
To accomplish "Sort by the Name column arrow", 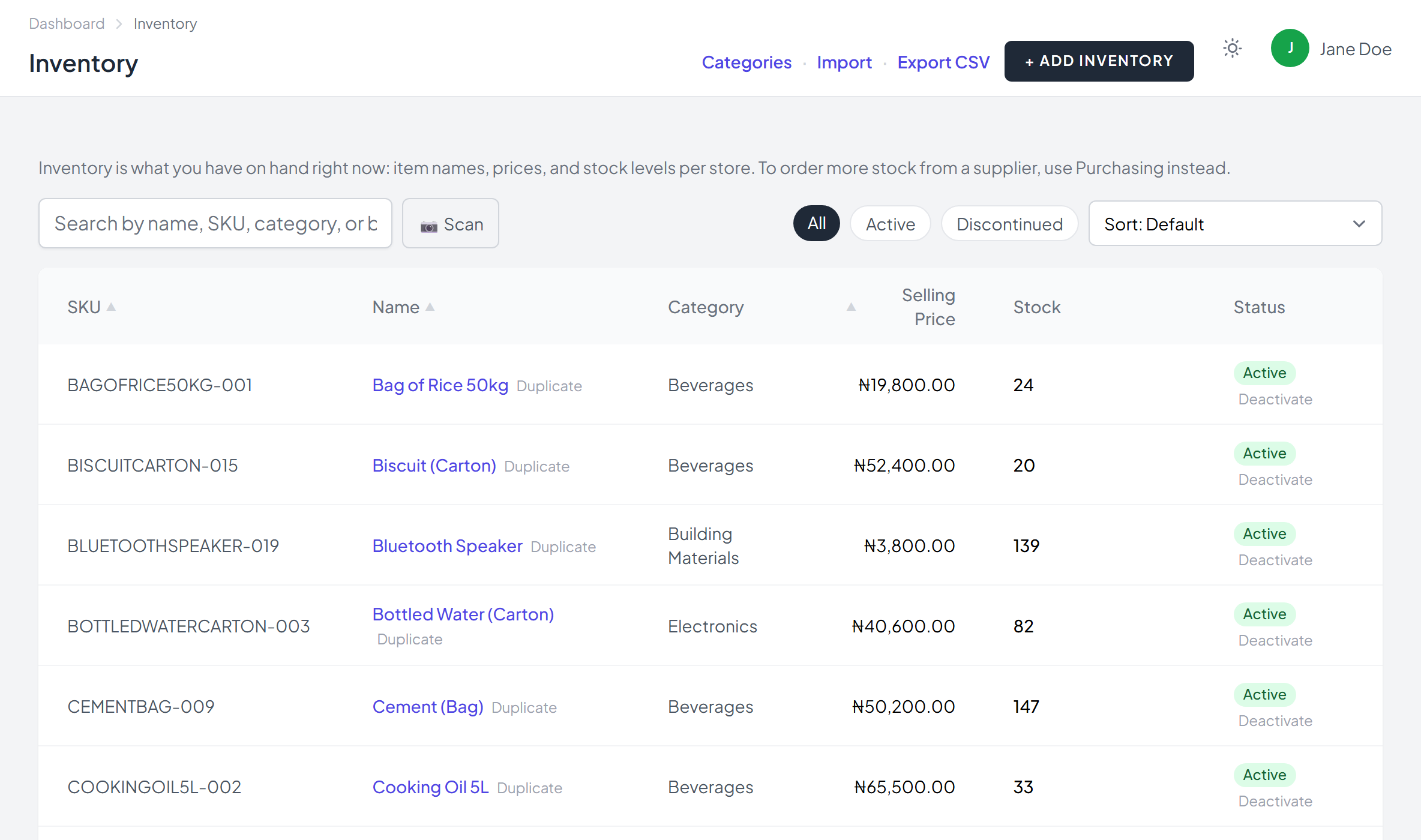I will (430, 307).
